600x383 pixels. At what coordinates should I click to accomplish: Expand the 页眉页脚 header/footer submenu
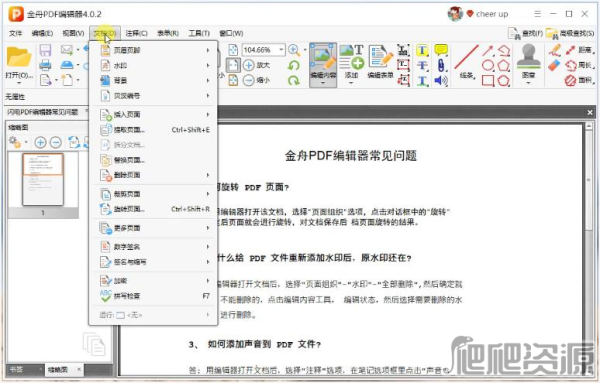[154, 50]
